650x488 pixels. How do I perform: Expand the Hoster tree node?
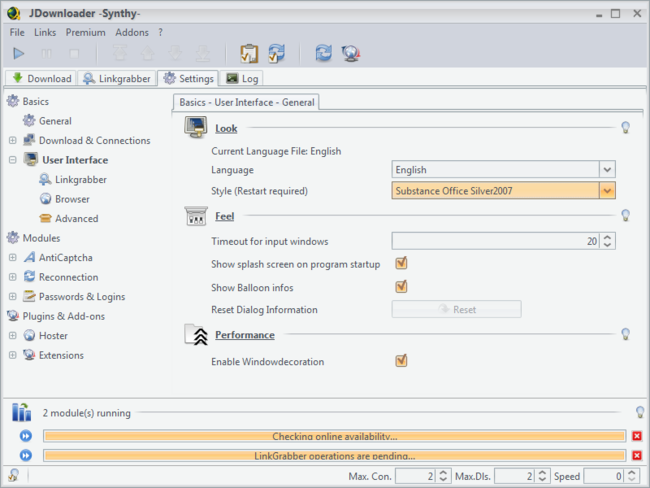13,335
